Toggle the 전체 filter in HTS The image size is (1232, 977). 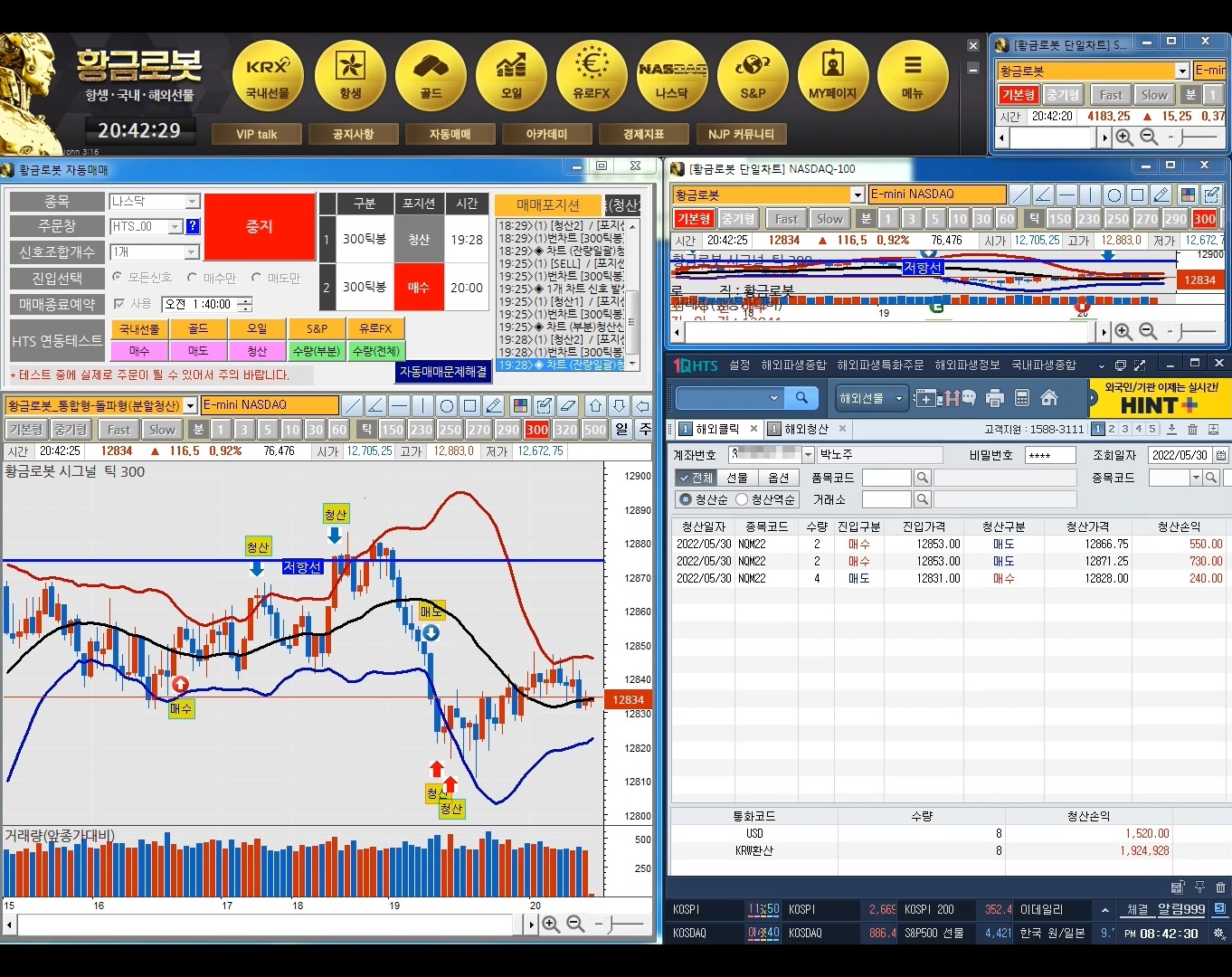click(x=696, y=478)
